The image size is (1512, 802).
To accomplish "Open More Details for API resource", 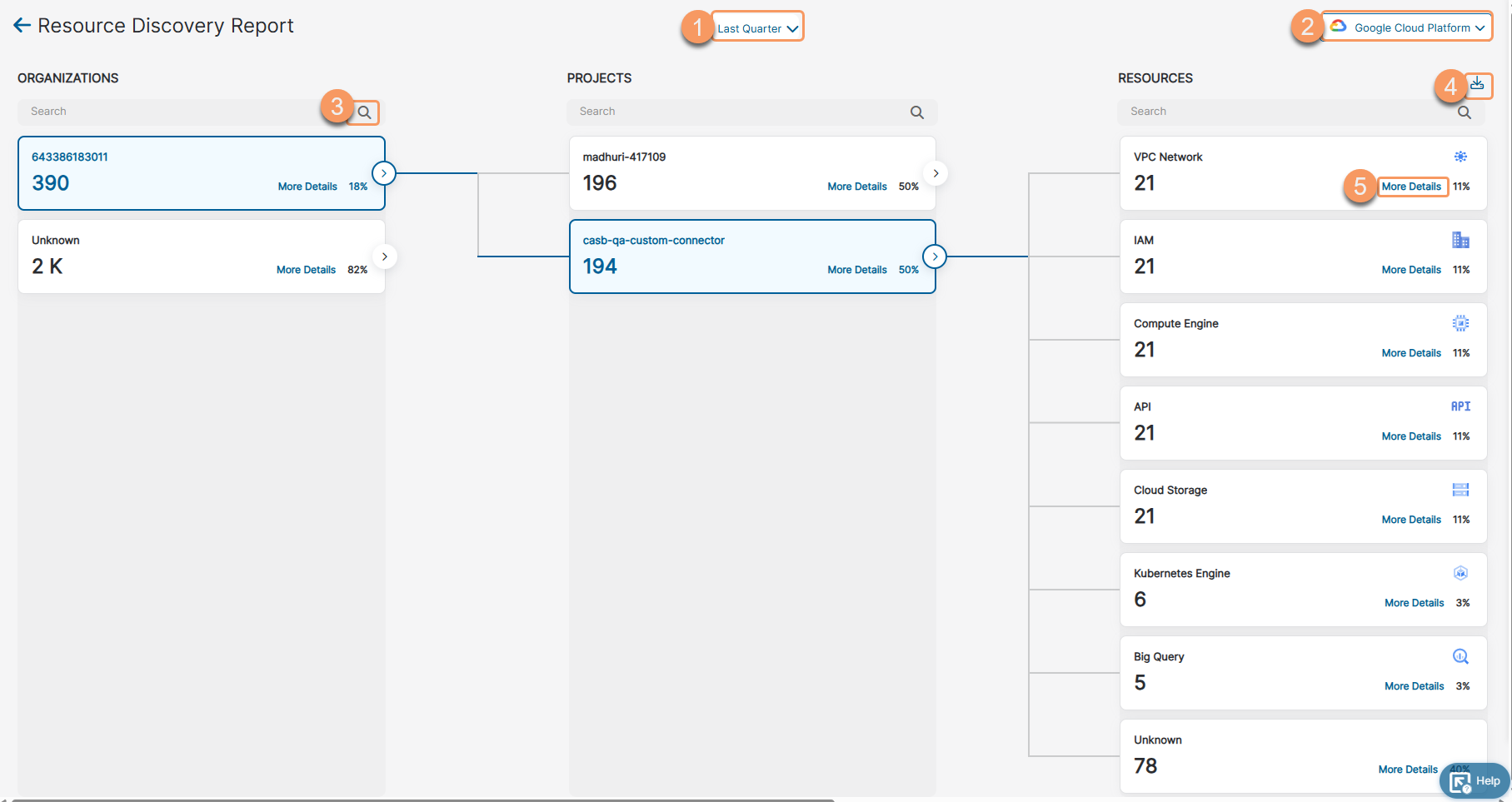I will coord(1411,436).
